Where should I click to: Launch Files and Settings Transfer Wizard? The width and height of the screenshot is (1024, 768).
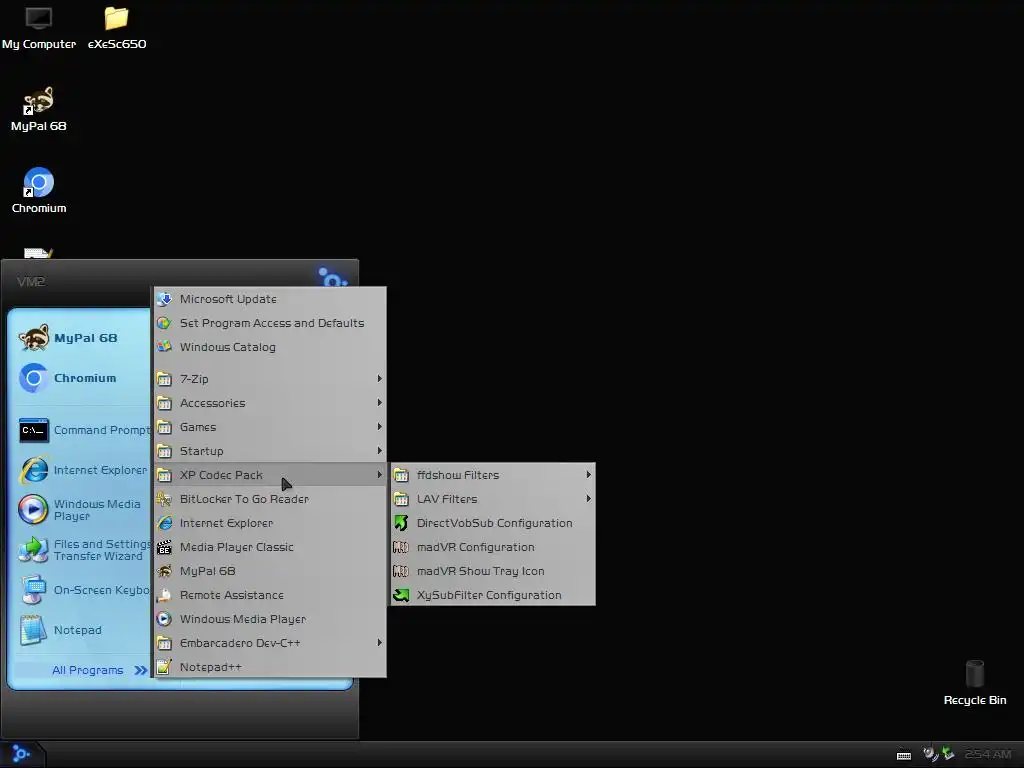coord(82,550)
